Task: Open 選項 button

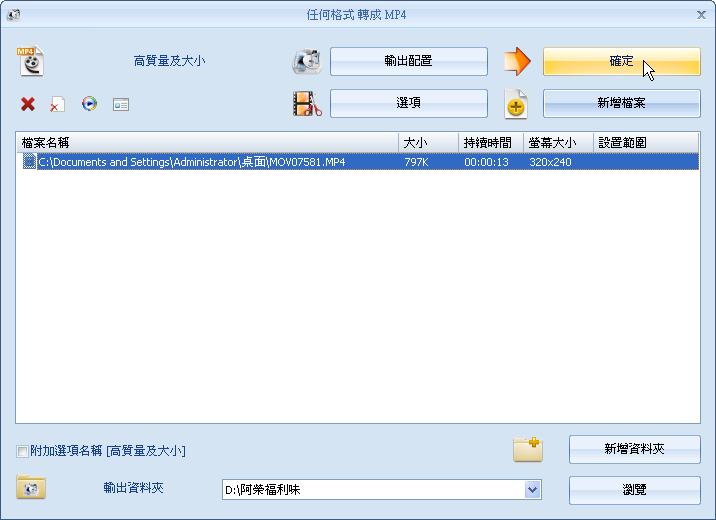Action: click(x=409, y=103)
